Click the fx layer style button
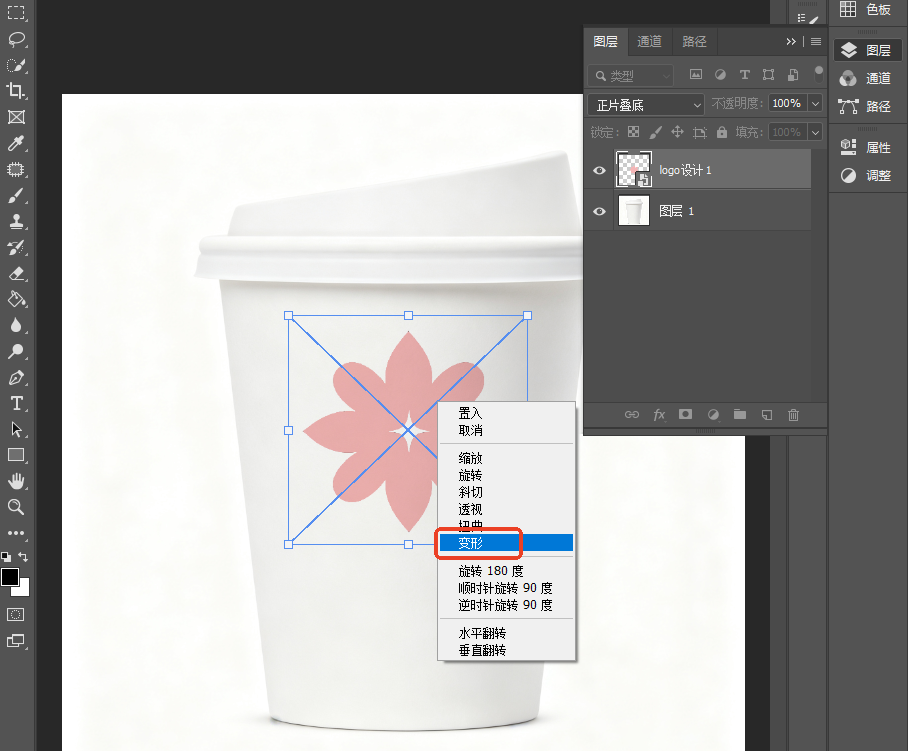This screenshot has width=908, height=751. [x=659, y=415]
